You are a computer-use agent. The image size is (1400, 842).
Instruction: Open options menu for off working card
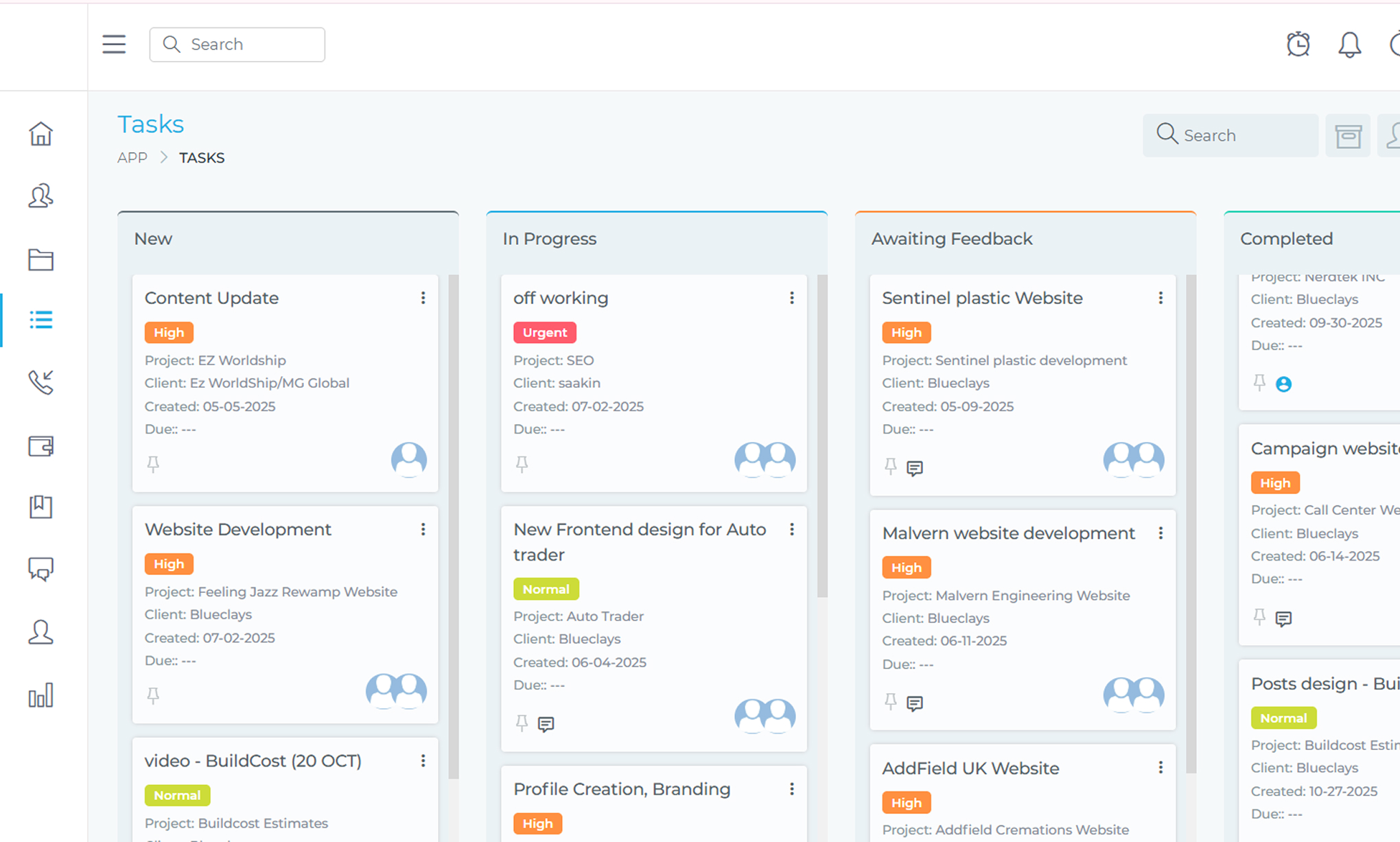click(x=791, y=298)
